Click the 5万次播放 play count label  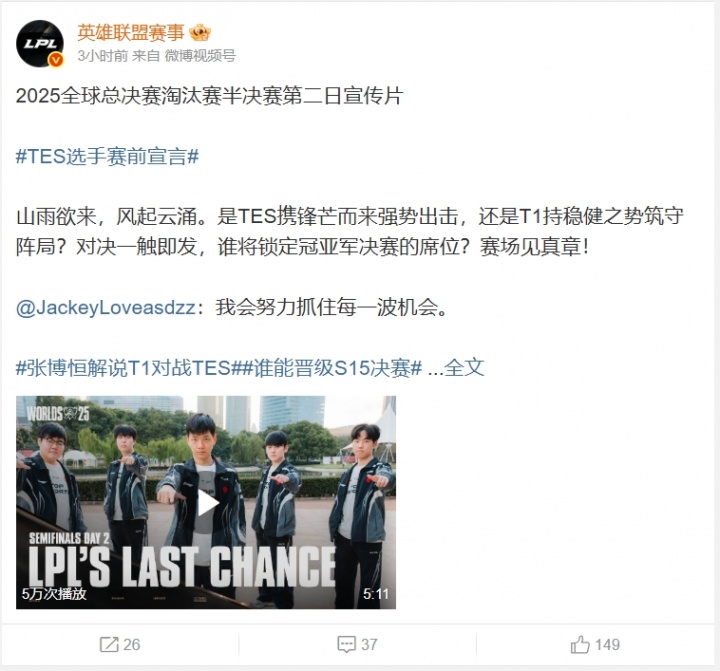coord(54,594)
